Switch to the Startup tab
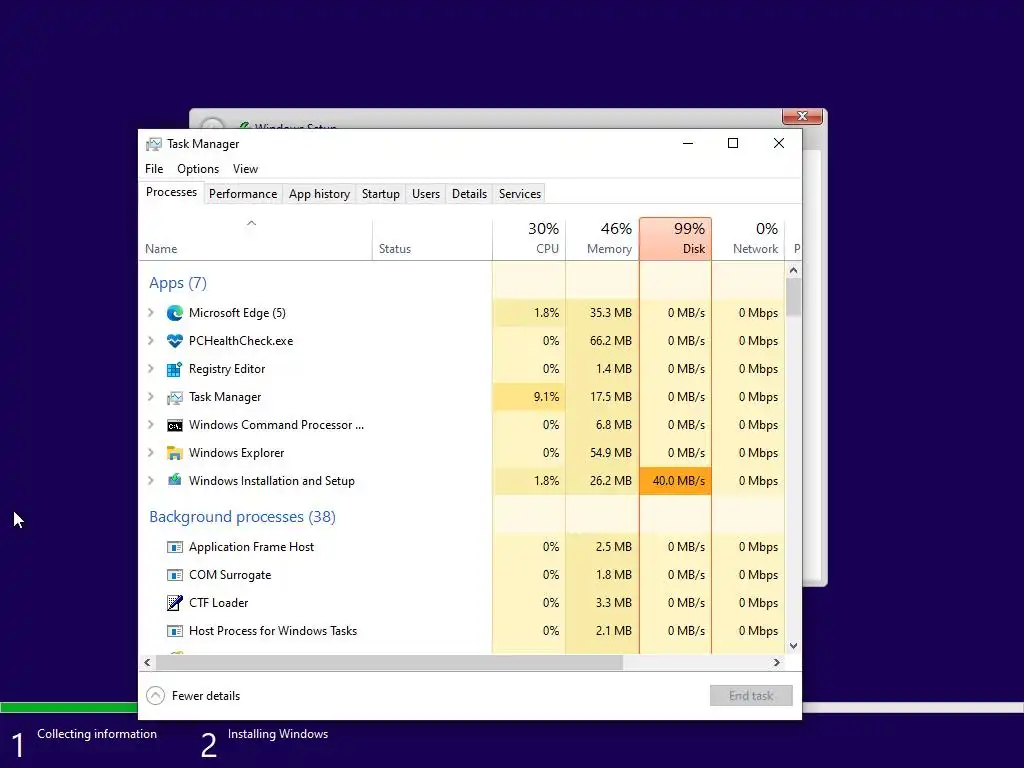The height and width of the screenshot is (768, 1024). coord(381,194)
